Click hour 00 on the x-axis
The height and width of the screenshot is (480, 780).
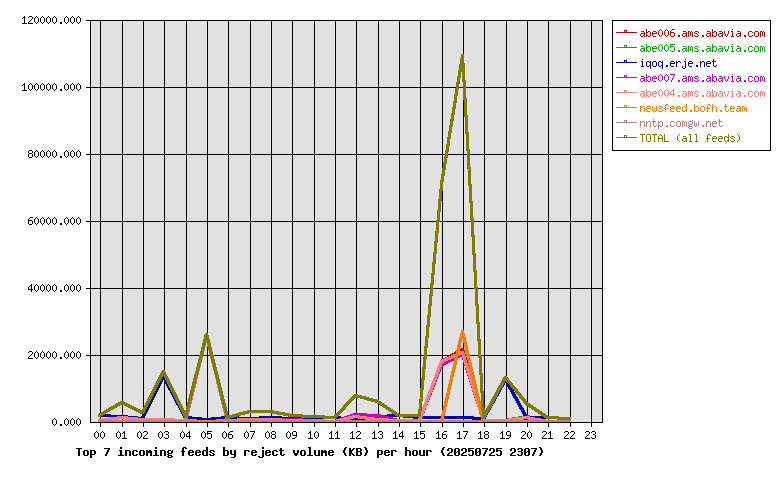pos(100,435)
